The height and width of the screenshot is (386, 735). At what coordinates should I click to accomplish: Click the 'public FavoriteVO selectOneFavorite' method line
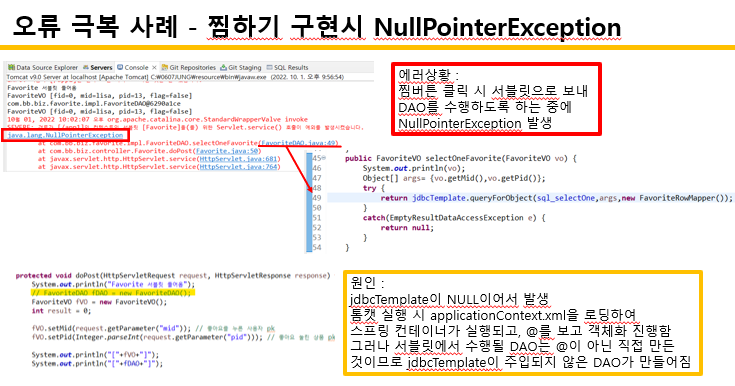click(461, 159)
